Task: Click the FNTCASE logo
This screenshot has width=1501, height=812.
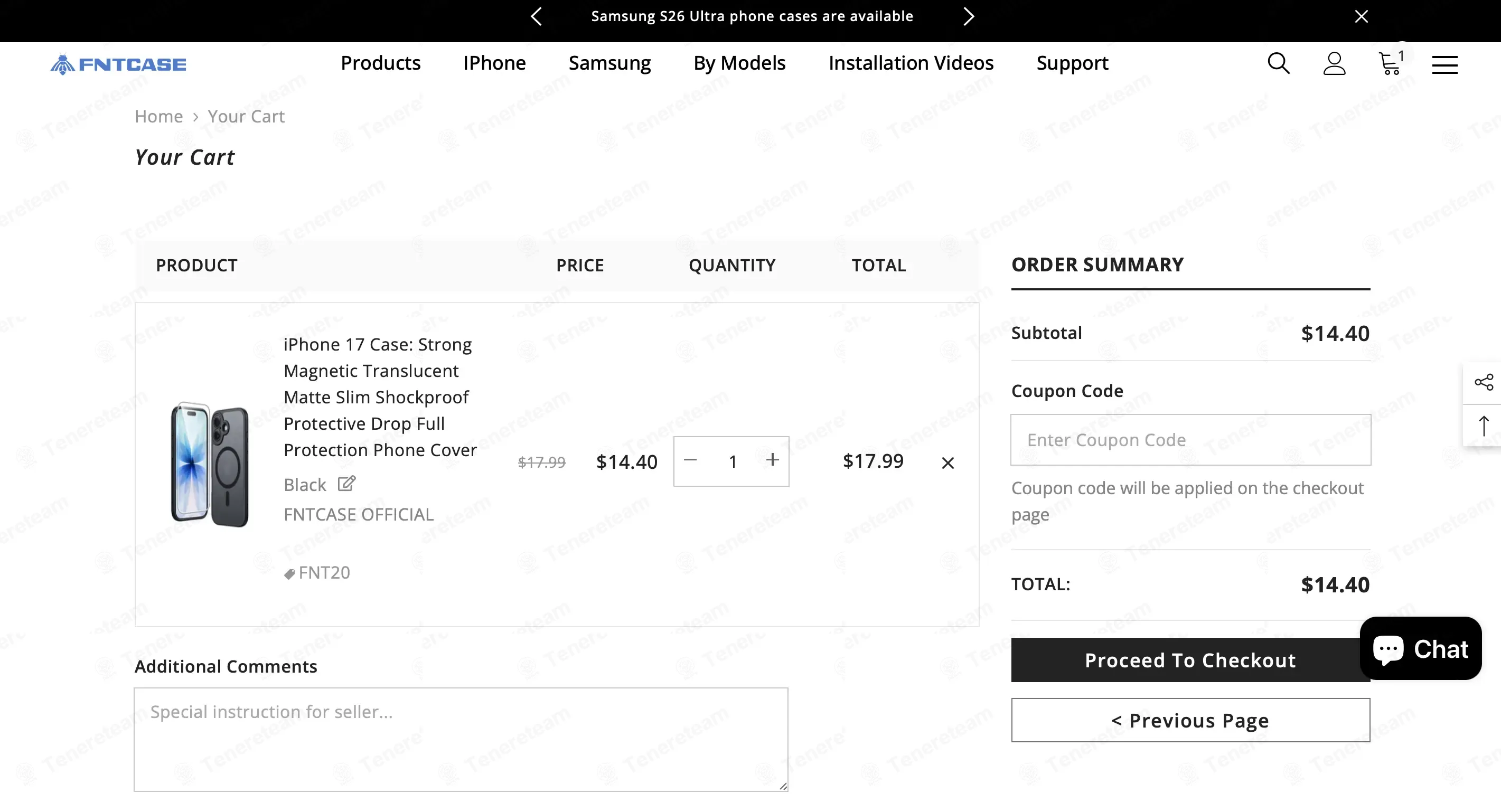Action: click(x=118, y=64)
